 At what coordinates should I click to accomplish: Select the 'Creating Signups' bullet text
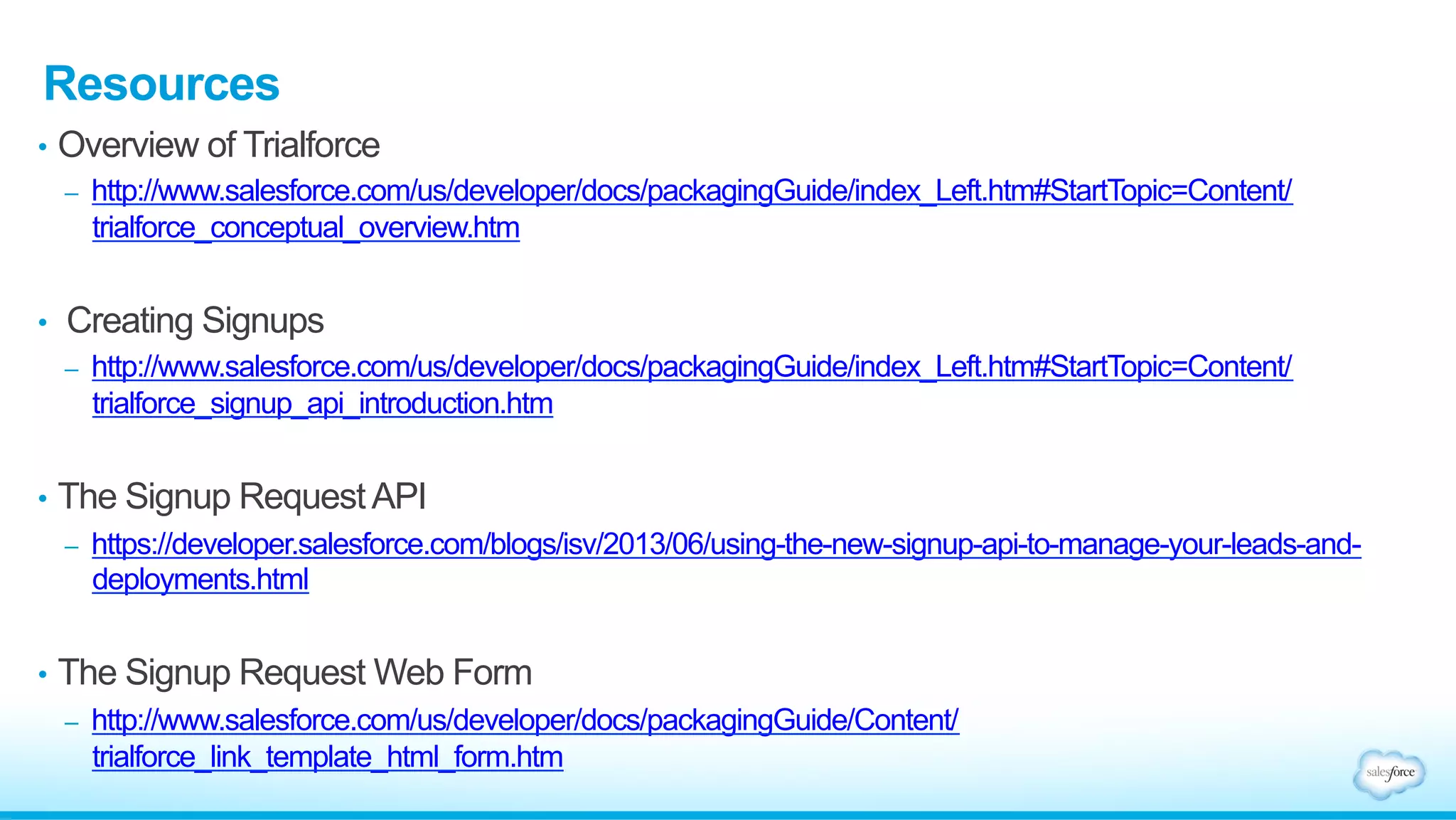coord(195,321)
